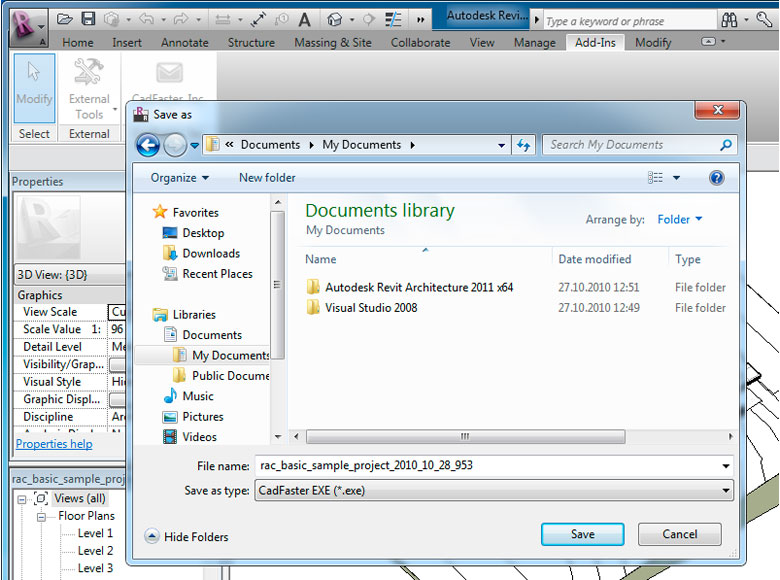The width and height of the screenshot is (780, 580).
Task: Expand the File name history dropdown
Action: click(x=726, y=466)
